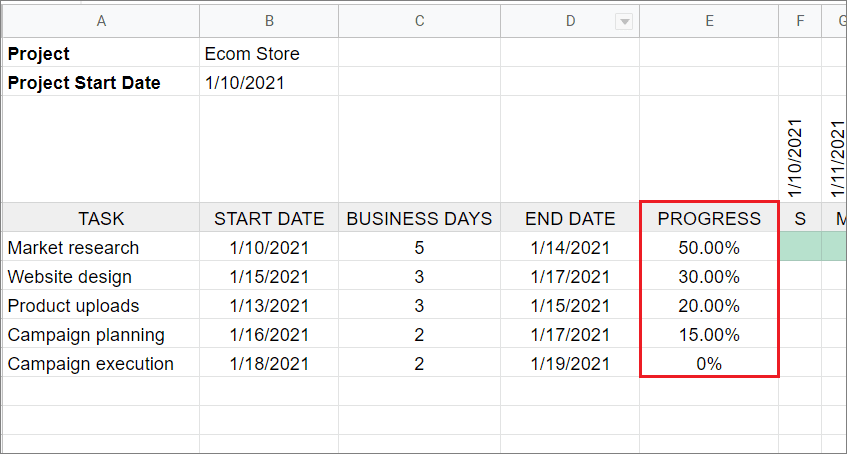
Task: Select the PROGRESS header cell
Action: [709, 218]
